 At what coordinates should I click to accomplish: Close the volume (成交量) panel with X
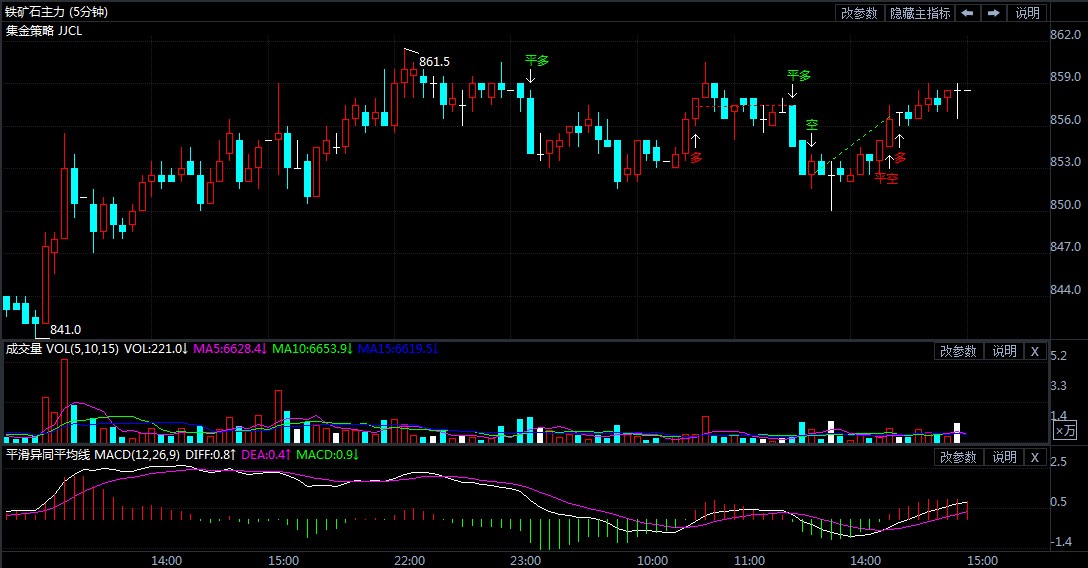pos(1035,351)
